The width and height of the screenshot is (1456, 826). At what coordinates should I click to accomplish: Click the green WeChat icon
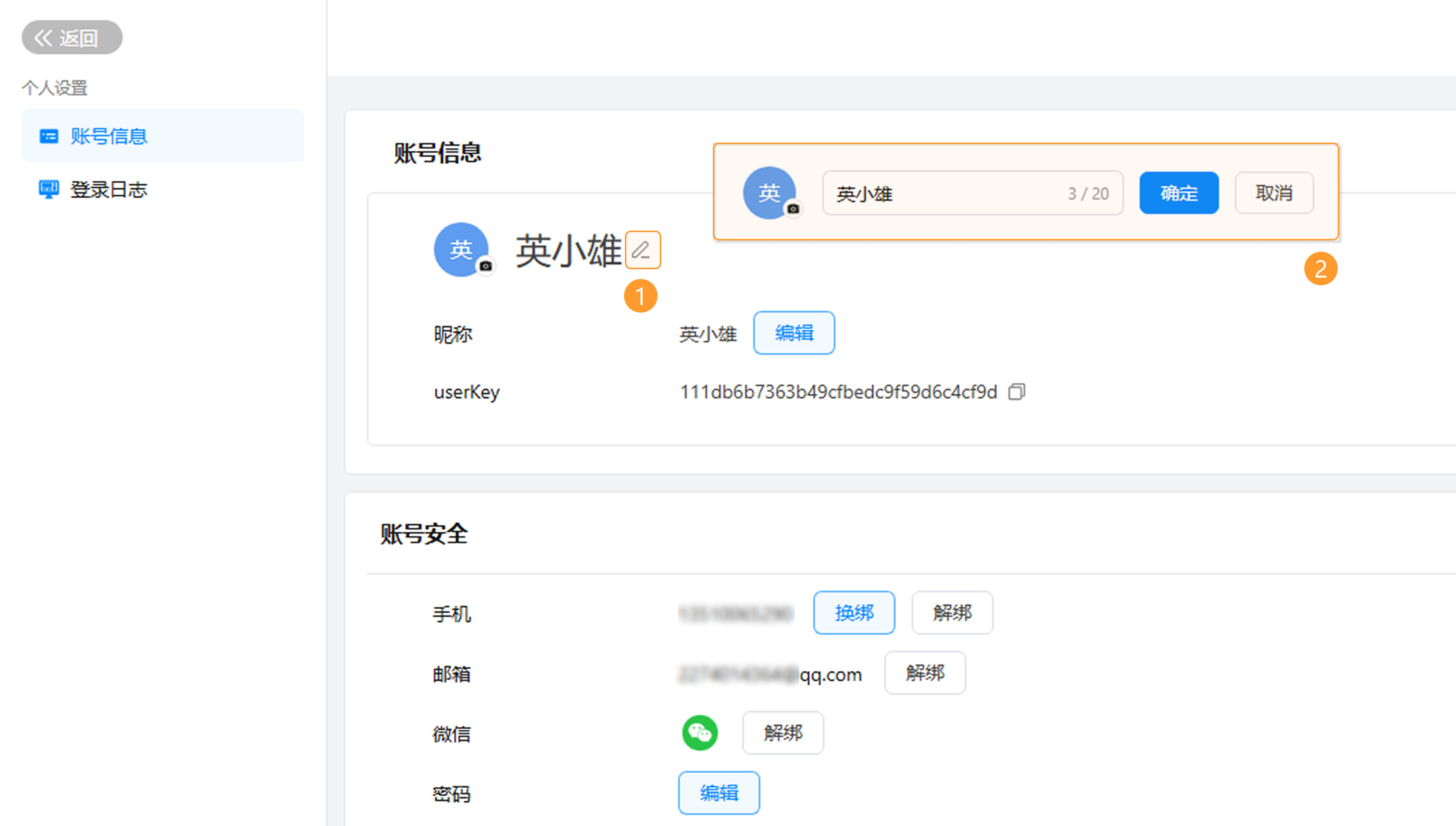[x=700, y=733]
